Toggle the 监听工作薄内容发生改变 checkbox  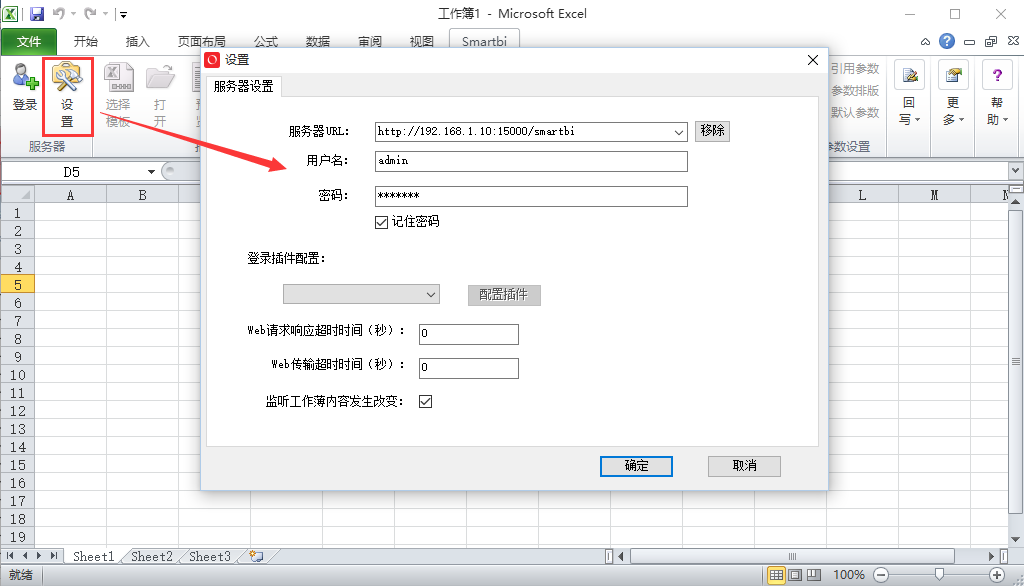pyautogui.click(x=425, y=402)
